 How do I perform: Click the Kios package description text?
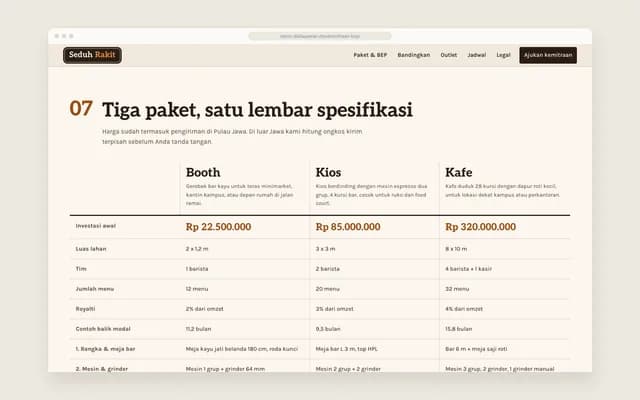371,195
